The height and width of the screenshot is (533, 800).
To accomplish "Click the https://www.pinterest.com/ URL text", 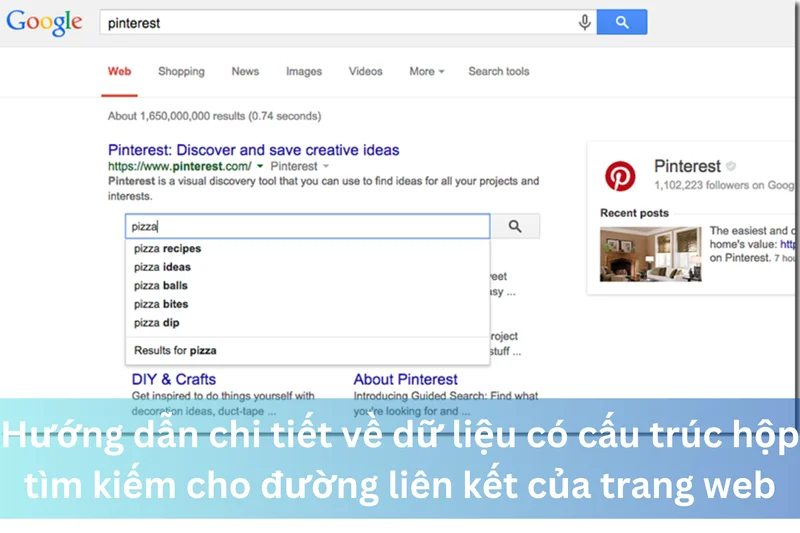I will click(x=180, y=166).
